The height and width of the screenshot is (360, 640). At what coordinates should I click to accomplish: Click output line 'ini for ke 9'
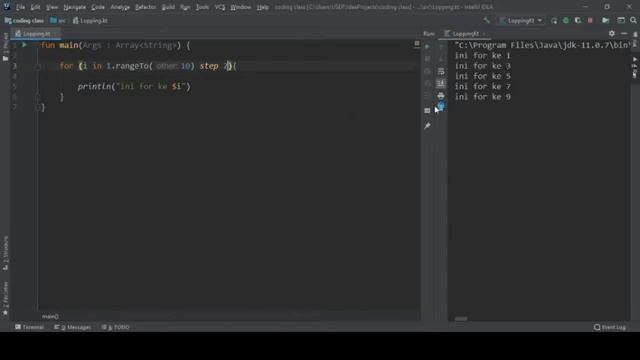click(x=482, y=97)
